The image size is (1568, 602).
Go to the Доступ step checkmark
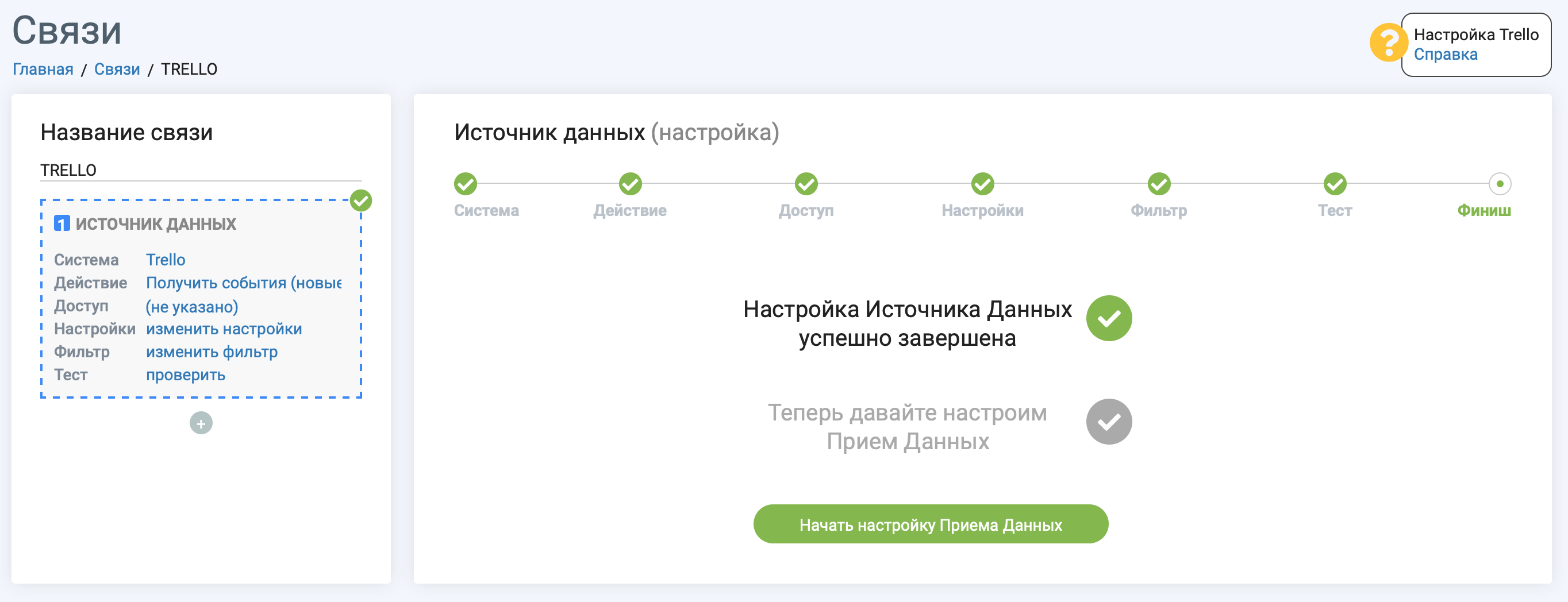click(806, 184)
